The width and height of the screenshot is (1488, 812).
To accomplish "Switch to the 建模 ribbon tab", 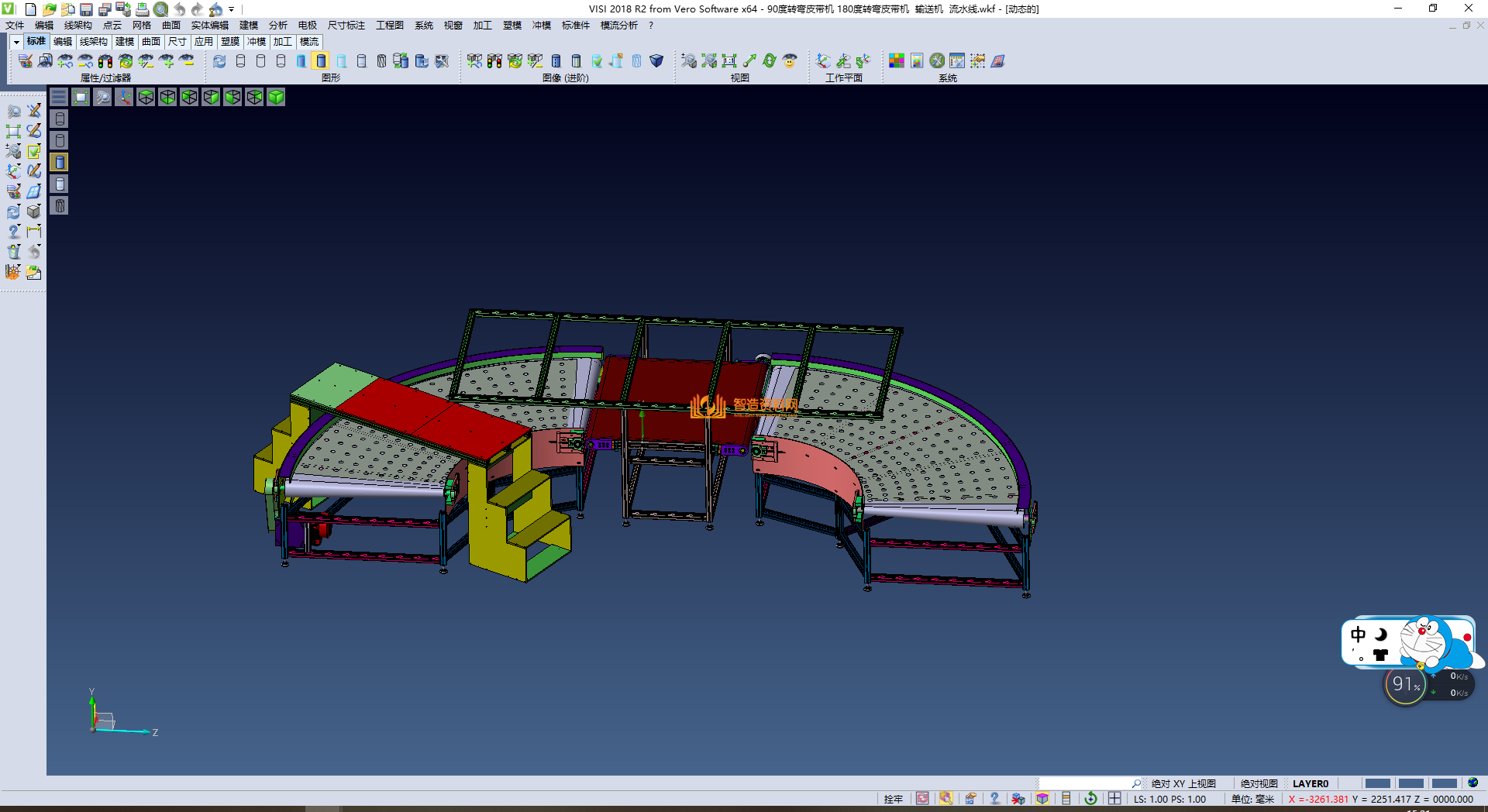I will click(x=124, y=42).
